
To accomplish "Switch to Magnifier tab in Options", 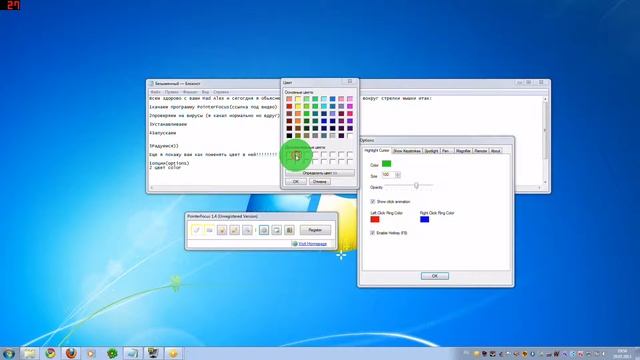I will tap(463, 151).
